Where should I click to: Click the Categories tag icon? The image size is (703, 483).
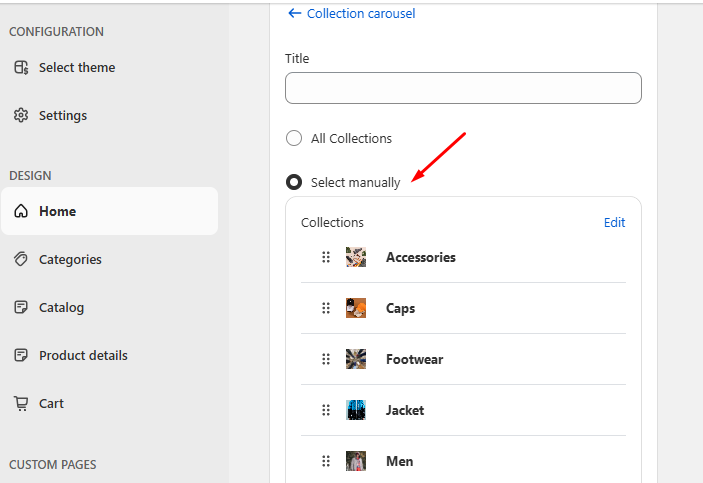[21, 259]
